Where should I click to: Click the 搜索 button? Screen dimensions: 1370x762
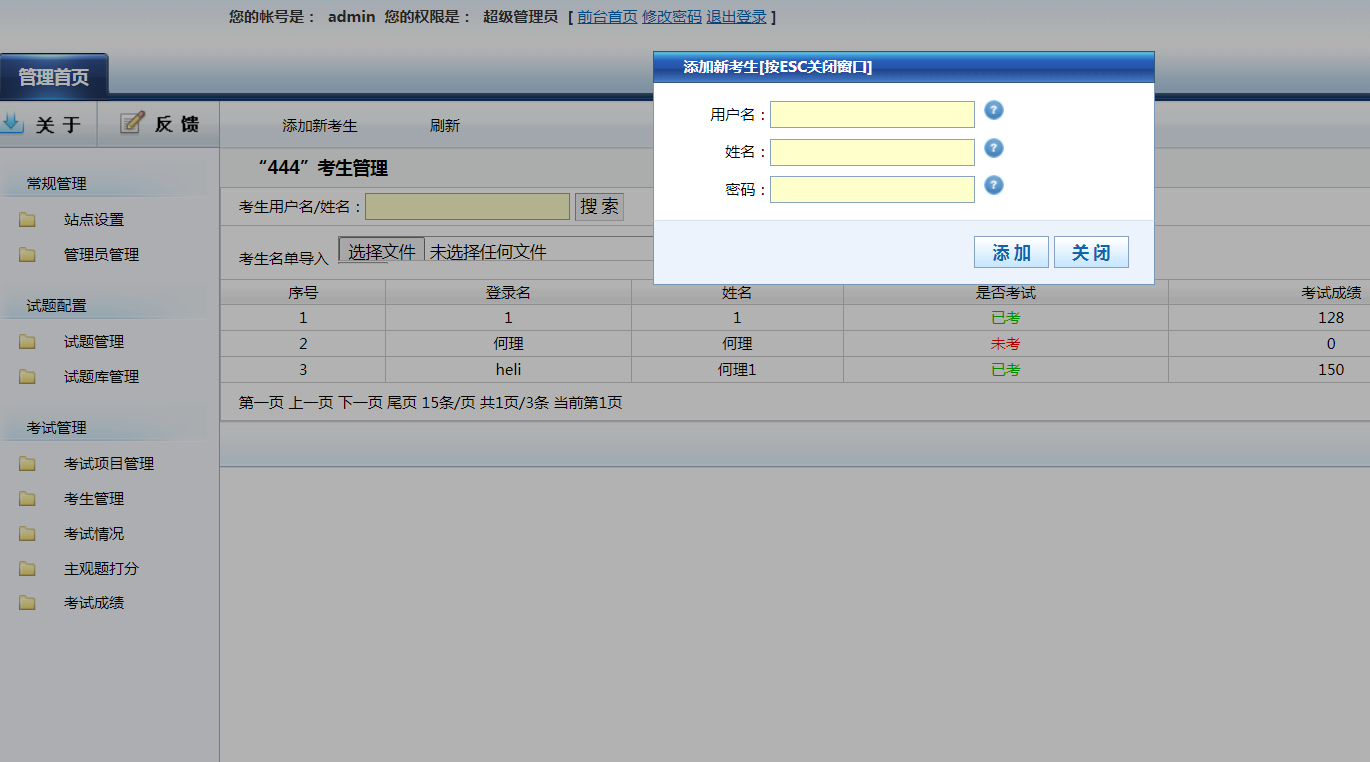pyautogui.click(x=599, y=207)
